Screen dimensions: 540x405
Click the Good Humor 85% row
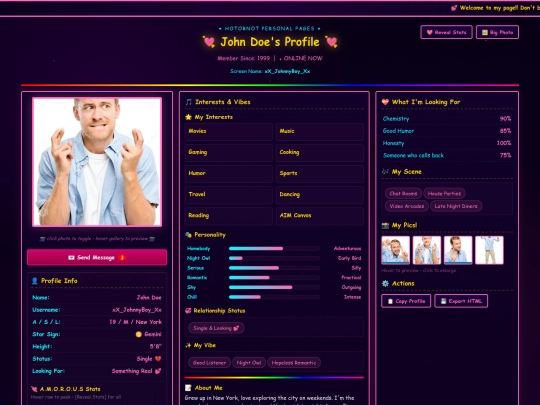pyautogui.click(x=447, y=131)
